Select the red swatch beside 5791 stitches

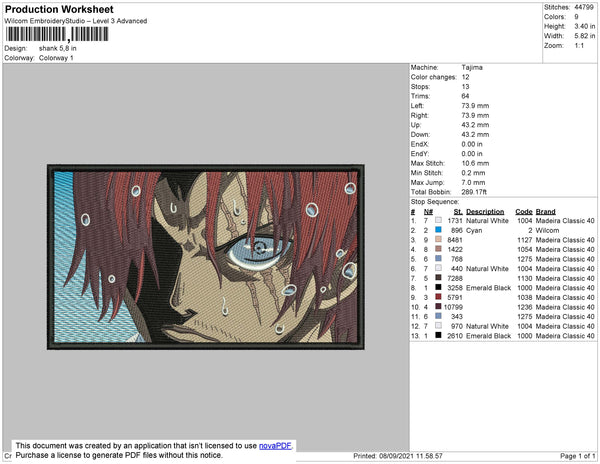coord(439,297)
